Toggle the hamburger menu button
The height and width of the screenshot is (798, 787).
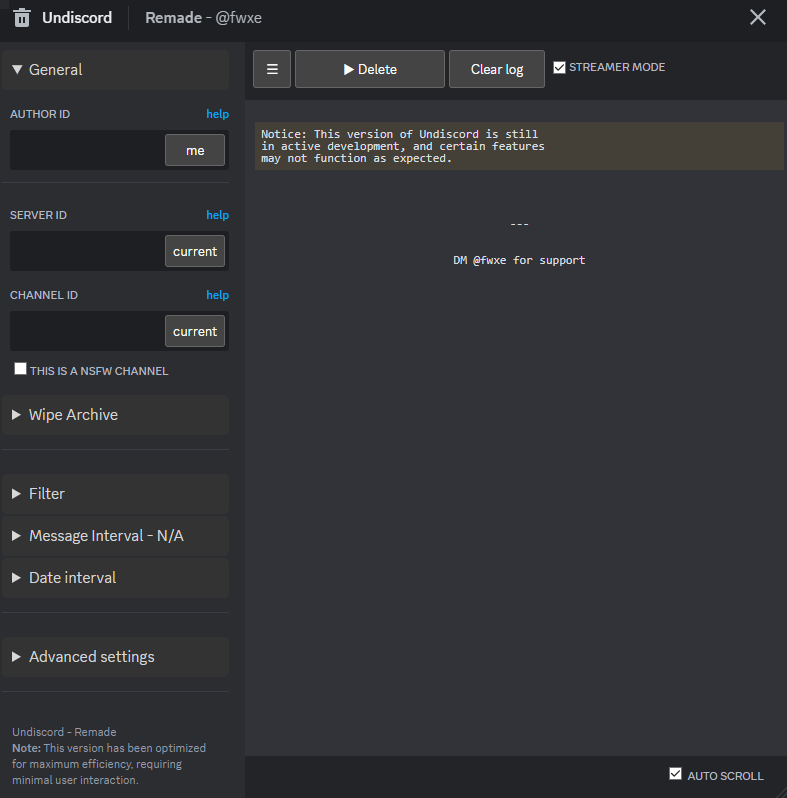click(272, 69)
